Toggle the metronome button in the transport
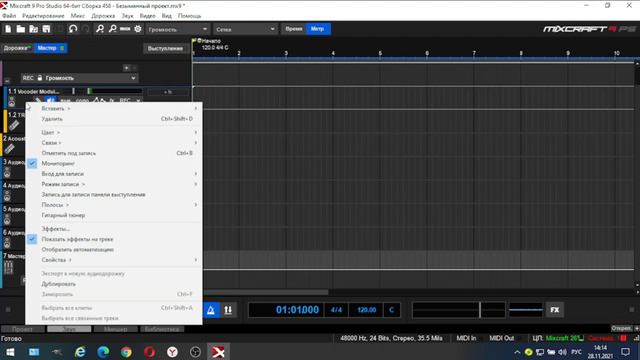 [x=211, y=310]
